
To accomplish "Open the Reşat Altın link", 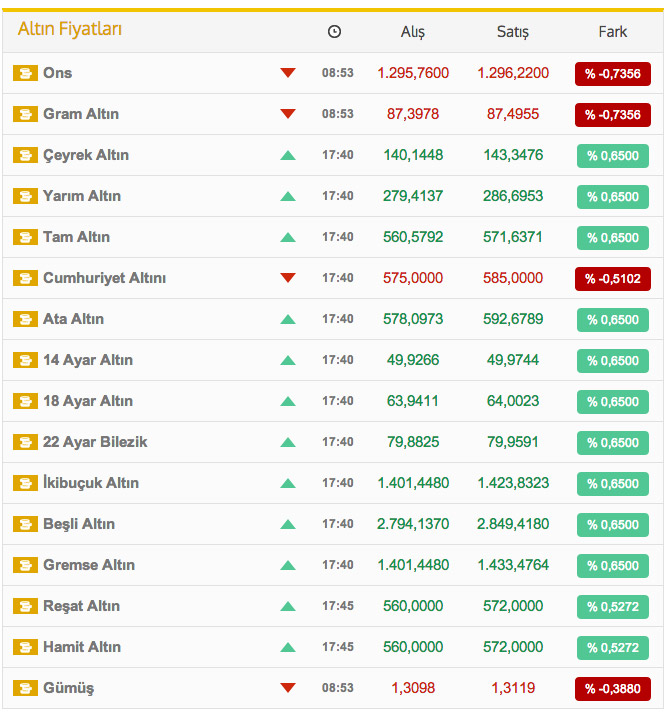I will tap(81, 606).
